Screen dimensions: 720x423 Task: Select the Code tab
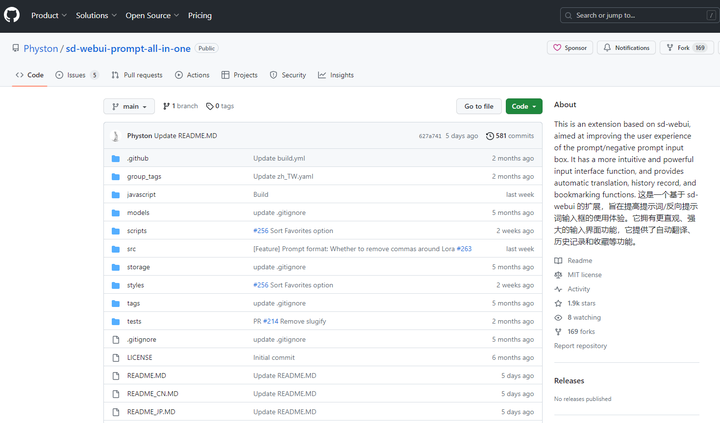point(29,75)
